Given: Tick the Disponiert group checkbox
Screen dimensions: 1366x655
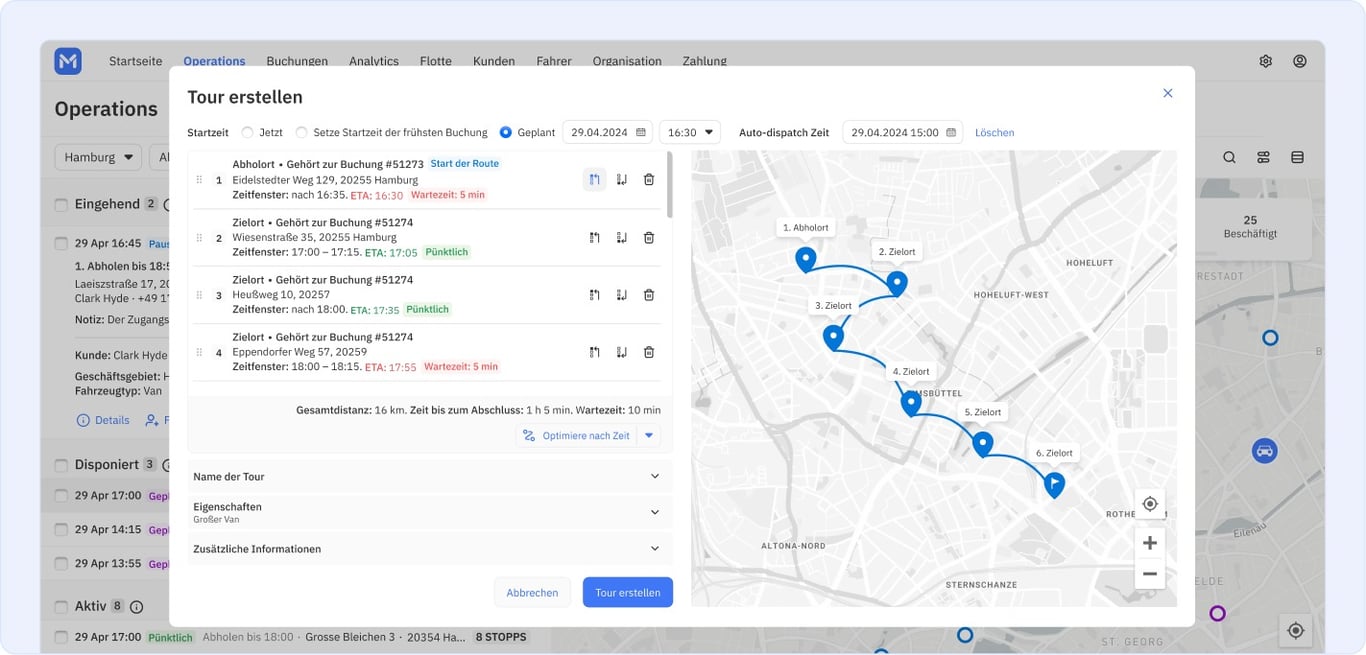Looking at the screenshot, I should click(x=61, y=465).
